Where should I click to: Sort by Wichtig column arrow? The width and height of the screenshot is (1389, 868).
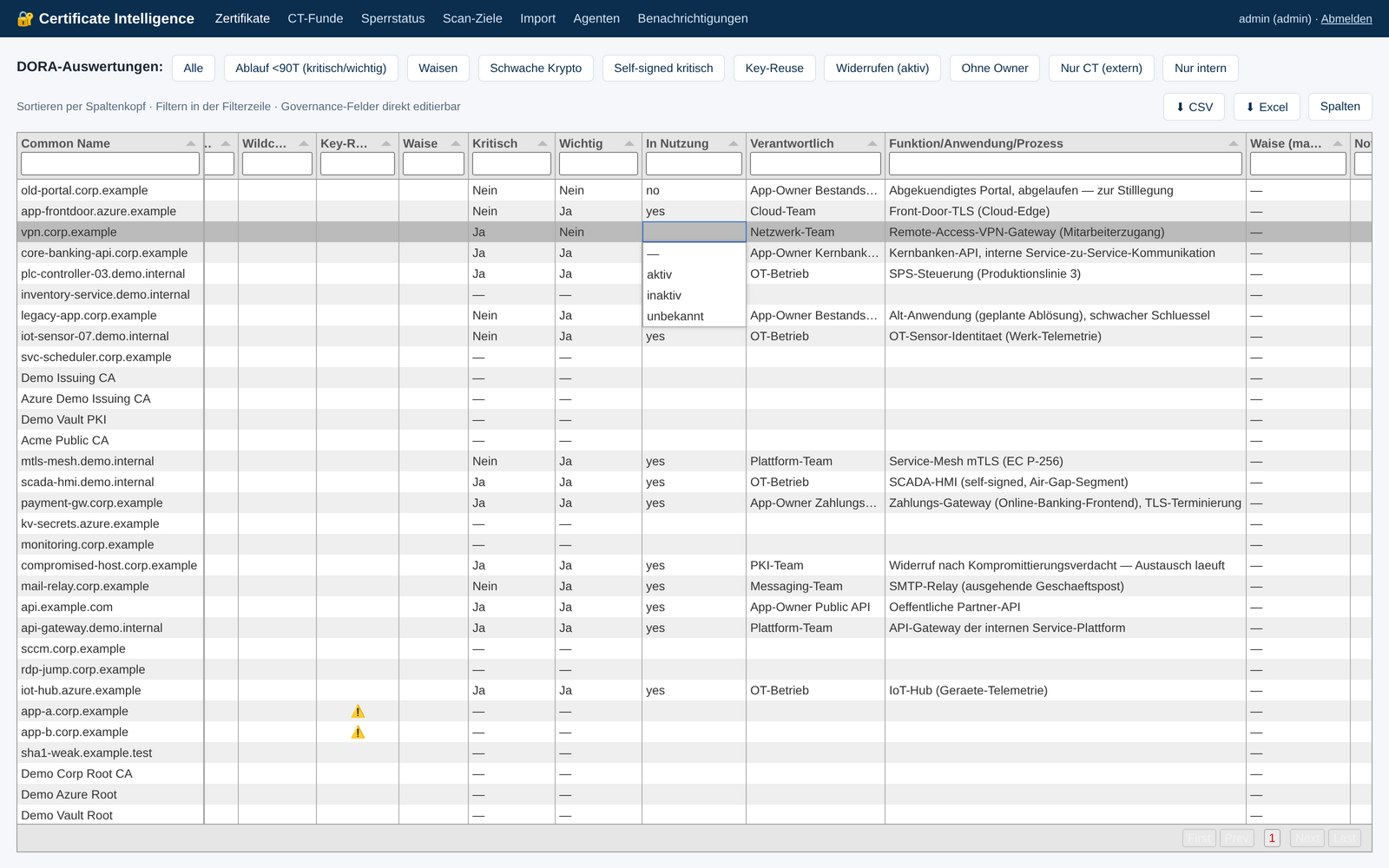click(x=629, y=143)
